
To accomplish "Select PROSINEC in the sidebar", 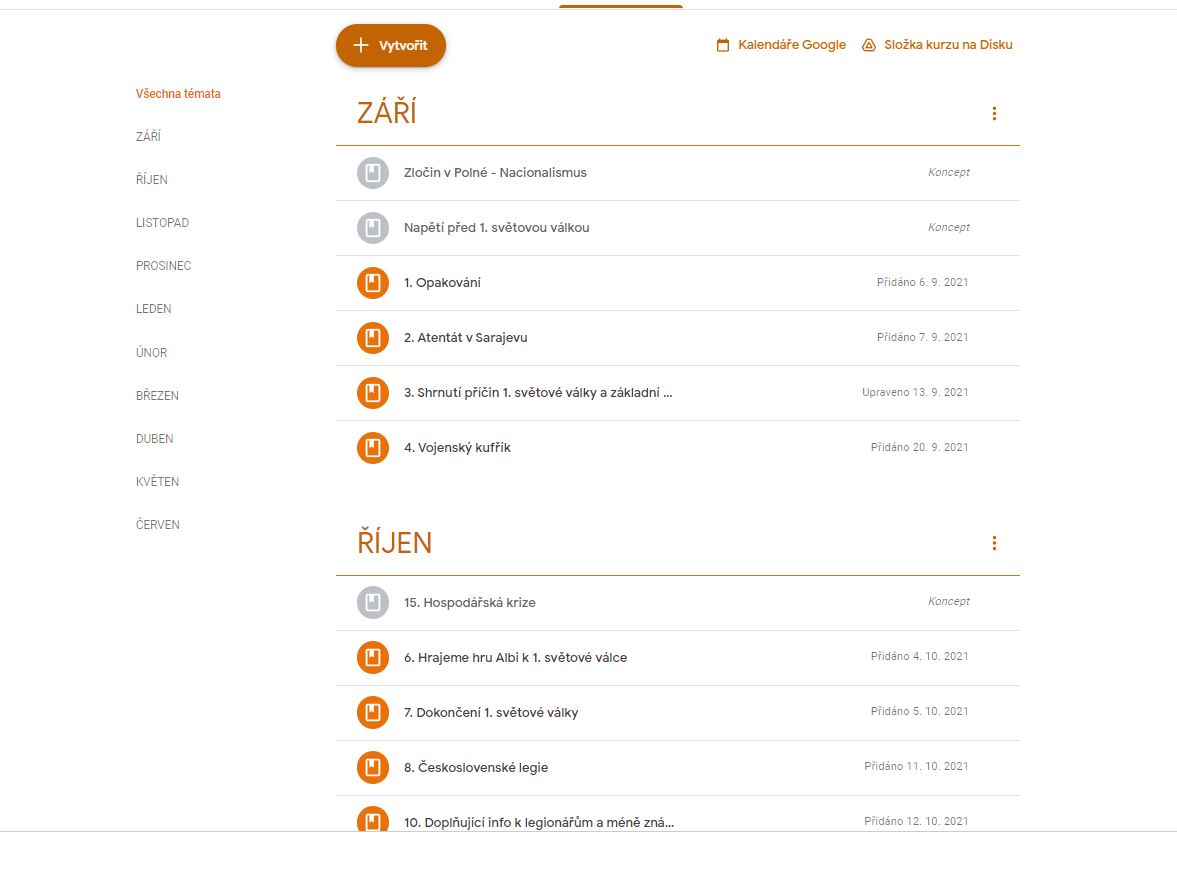I will point(164,266).
